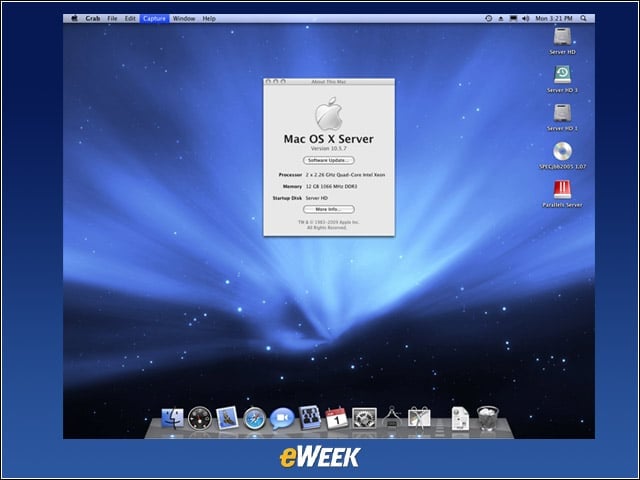The height and width of the screenshot is (480, 640).
Task: Open the Edit menu
Action: point(130,18)
